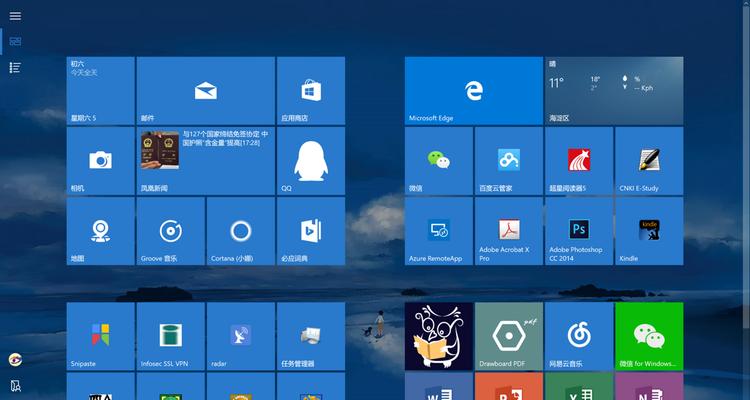
Task: Open the OneNote tile
Action: pos(649,386)
